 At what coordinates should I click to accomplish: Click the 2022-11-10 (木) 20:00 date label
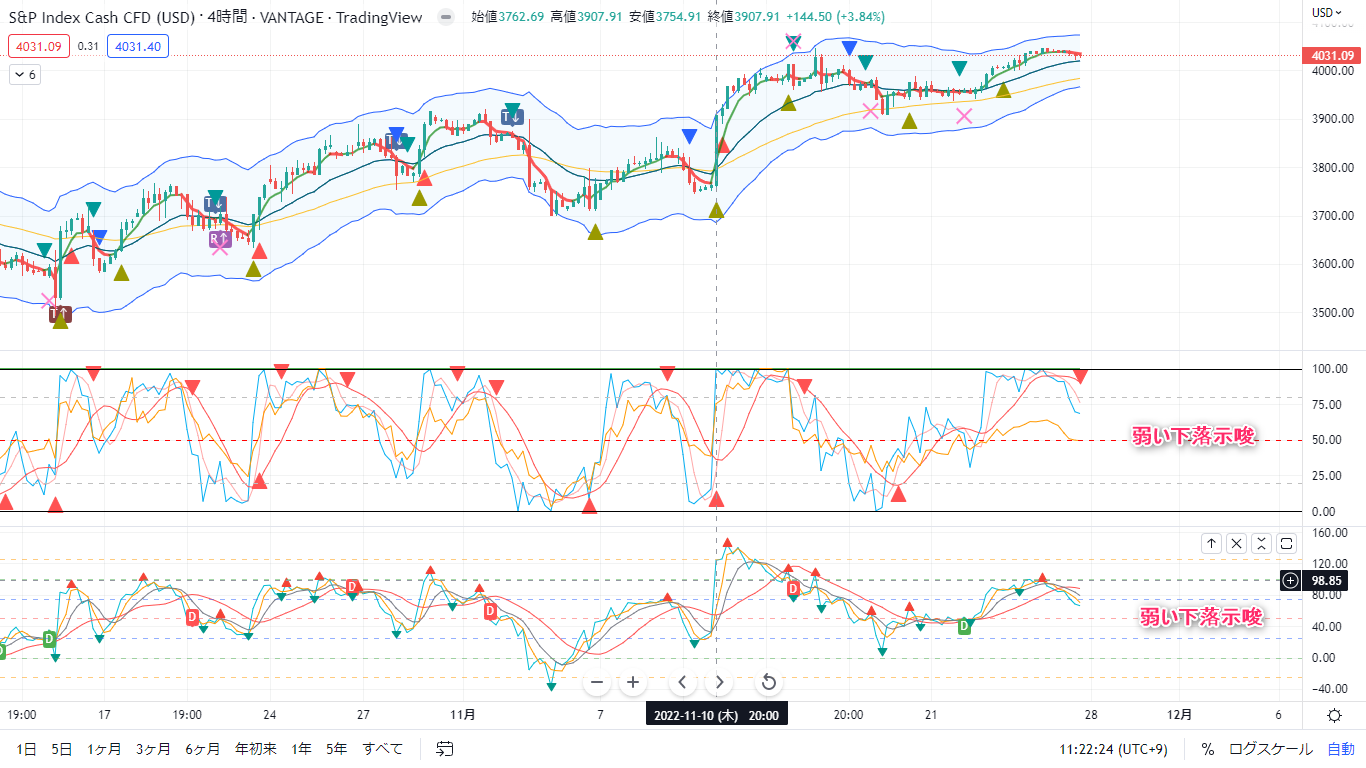717,715
